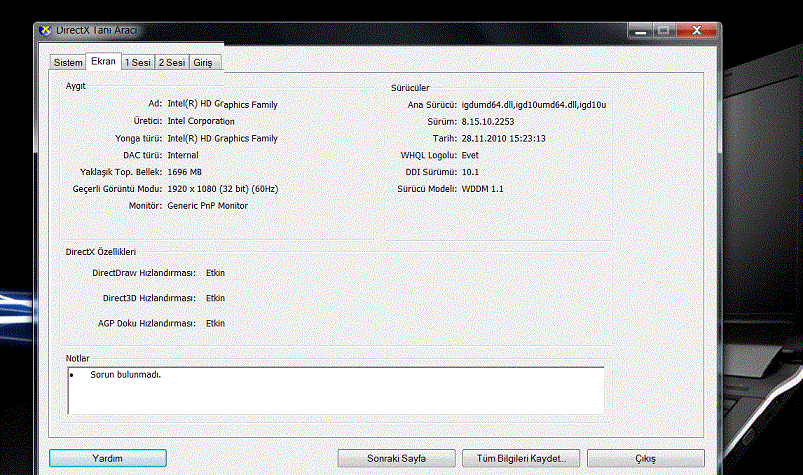
Task: Click the Çıkış button
Action: click(646, 459)
